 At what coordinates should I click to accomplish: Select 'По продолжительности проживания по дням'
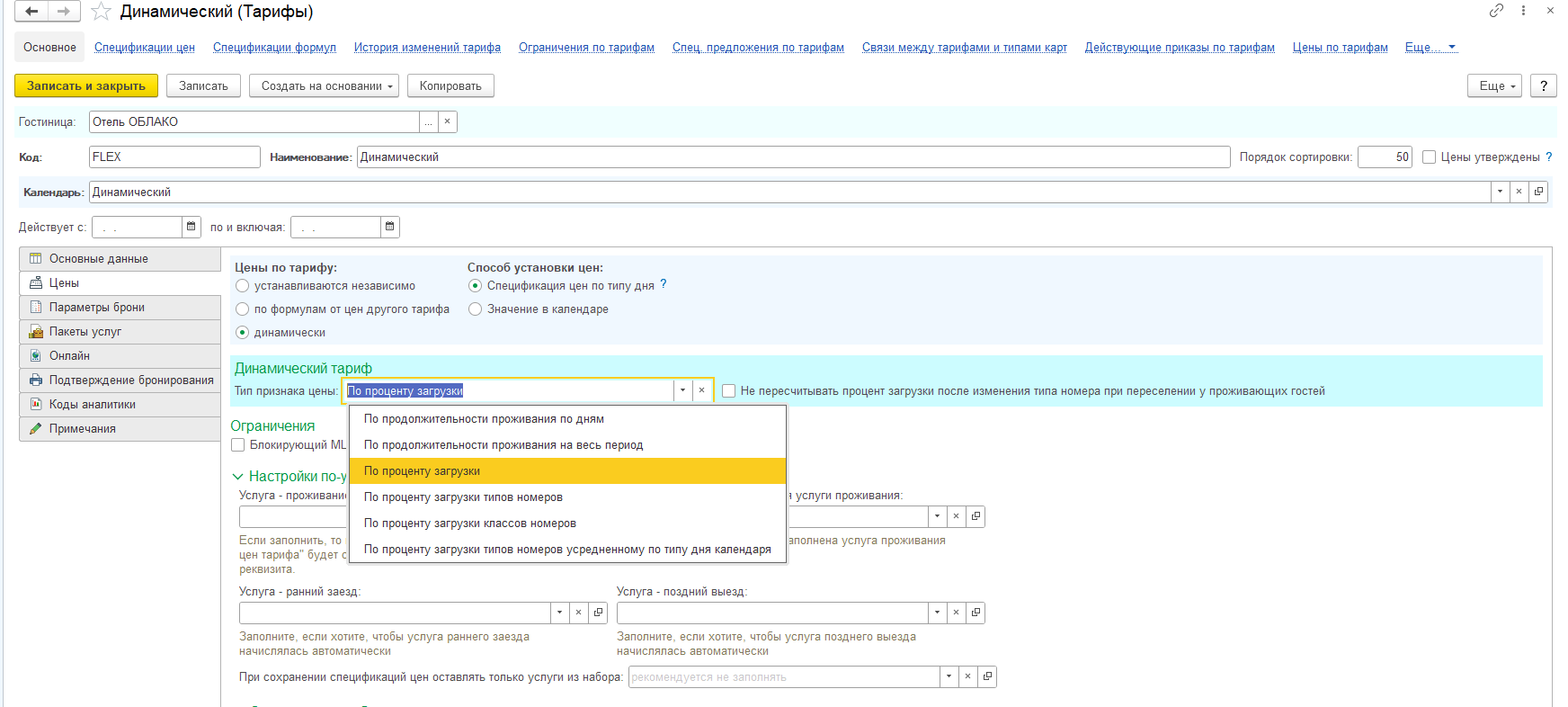[x=484, y=419]
